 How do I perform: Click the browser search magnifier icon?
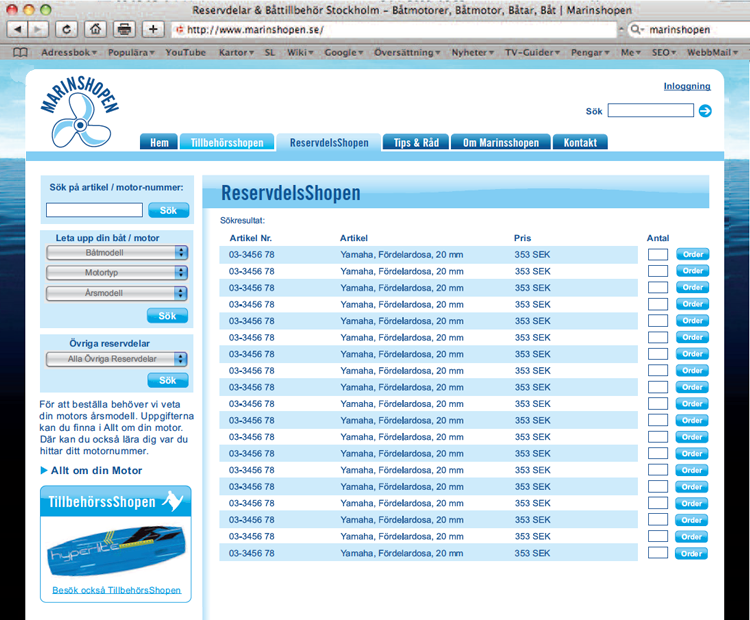pyautogui.click(x=636, y=29)
